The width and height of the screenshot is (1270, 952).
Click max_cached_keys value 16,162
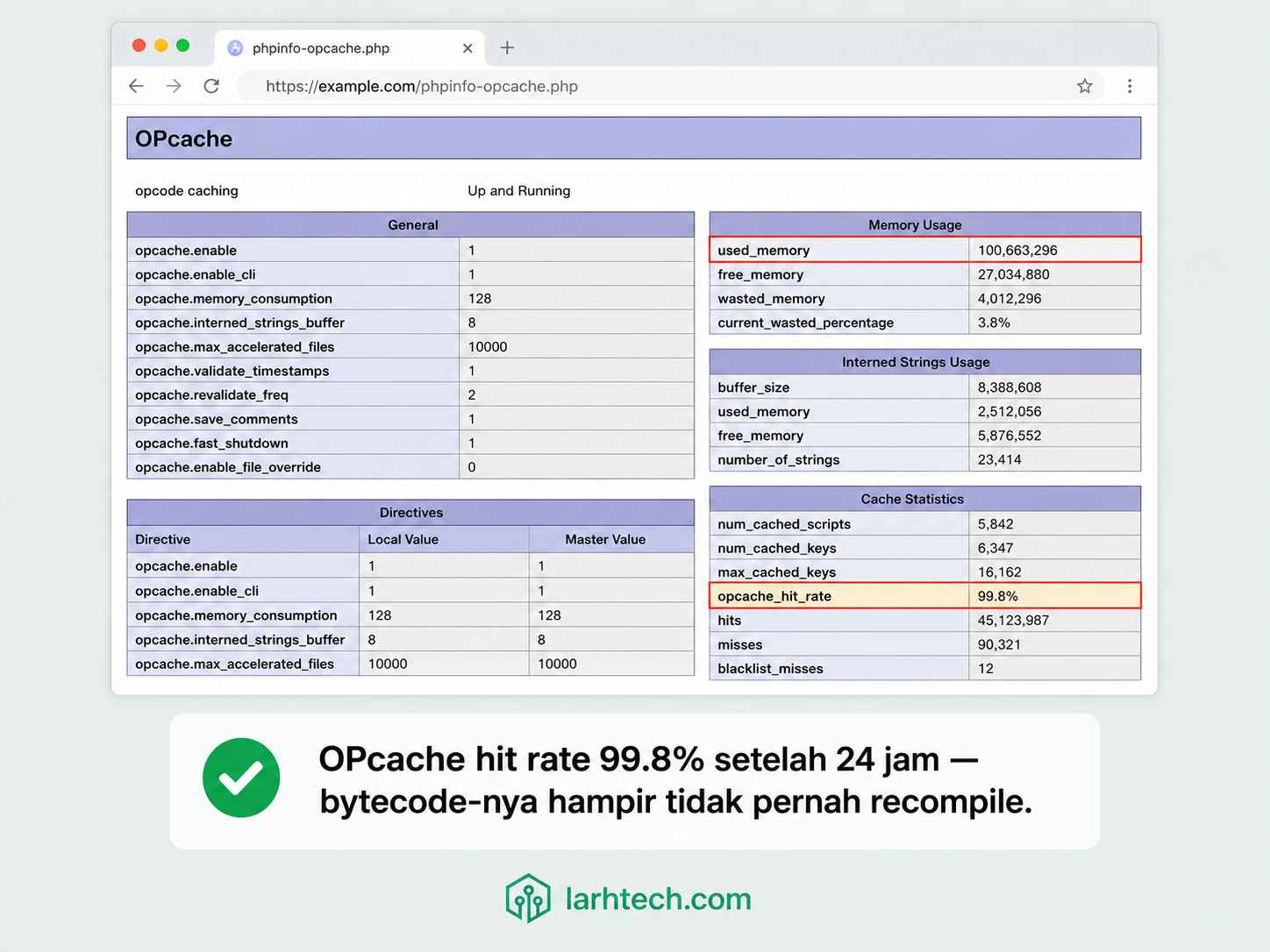pyautogui.click(x=999, y=572)
